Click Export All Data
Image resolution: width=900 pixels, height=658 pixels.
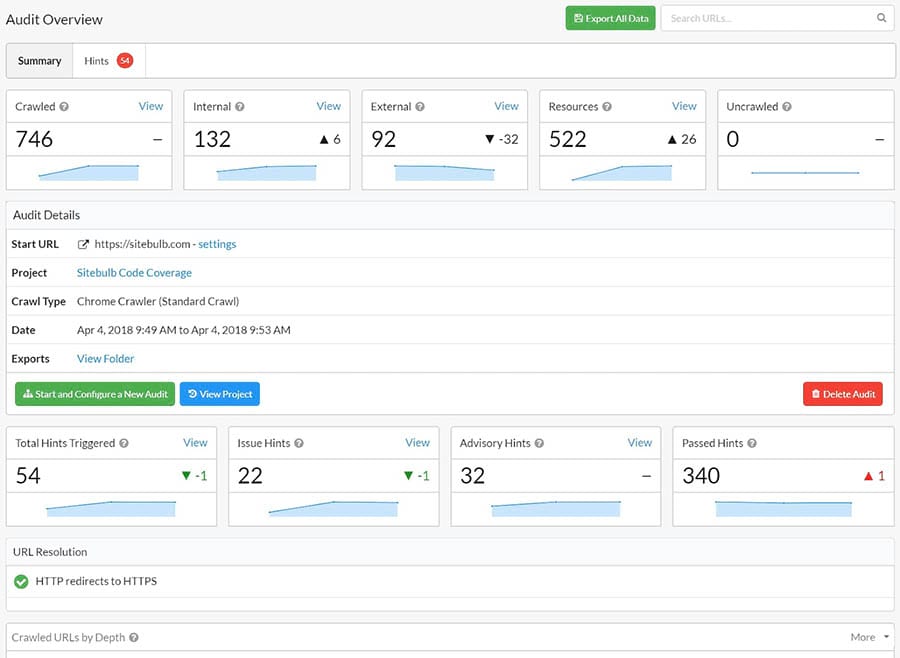pos(610,17)
